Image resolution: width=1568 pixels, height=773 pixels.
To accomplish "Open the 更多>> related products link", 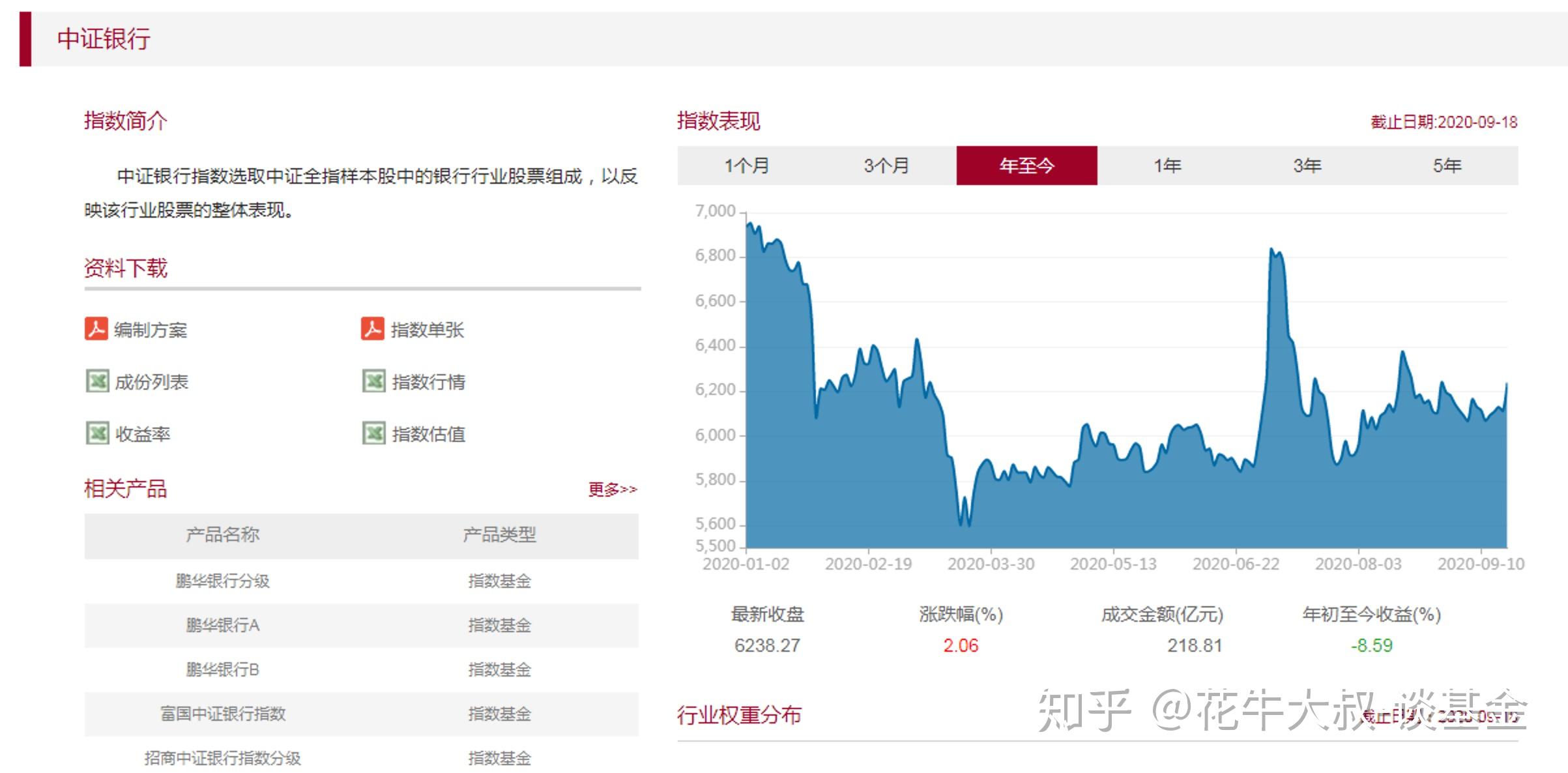I will 613,489.
